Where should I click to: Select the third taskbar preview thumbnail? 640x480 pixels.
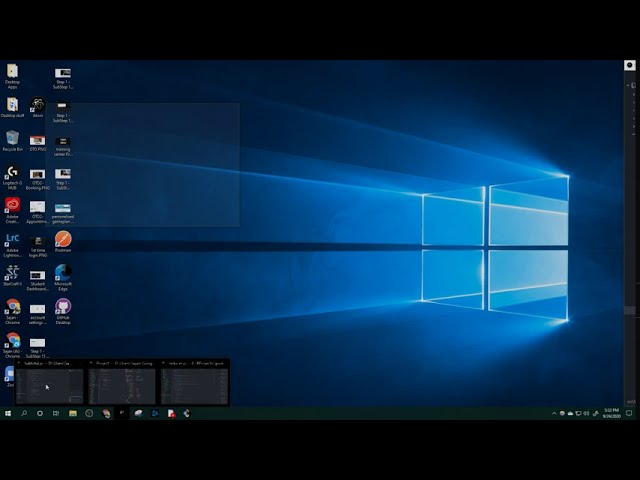pos(194,386)
